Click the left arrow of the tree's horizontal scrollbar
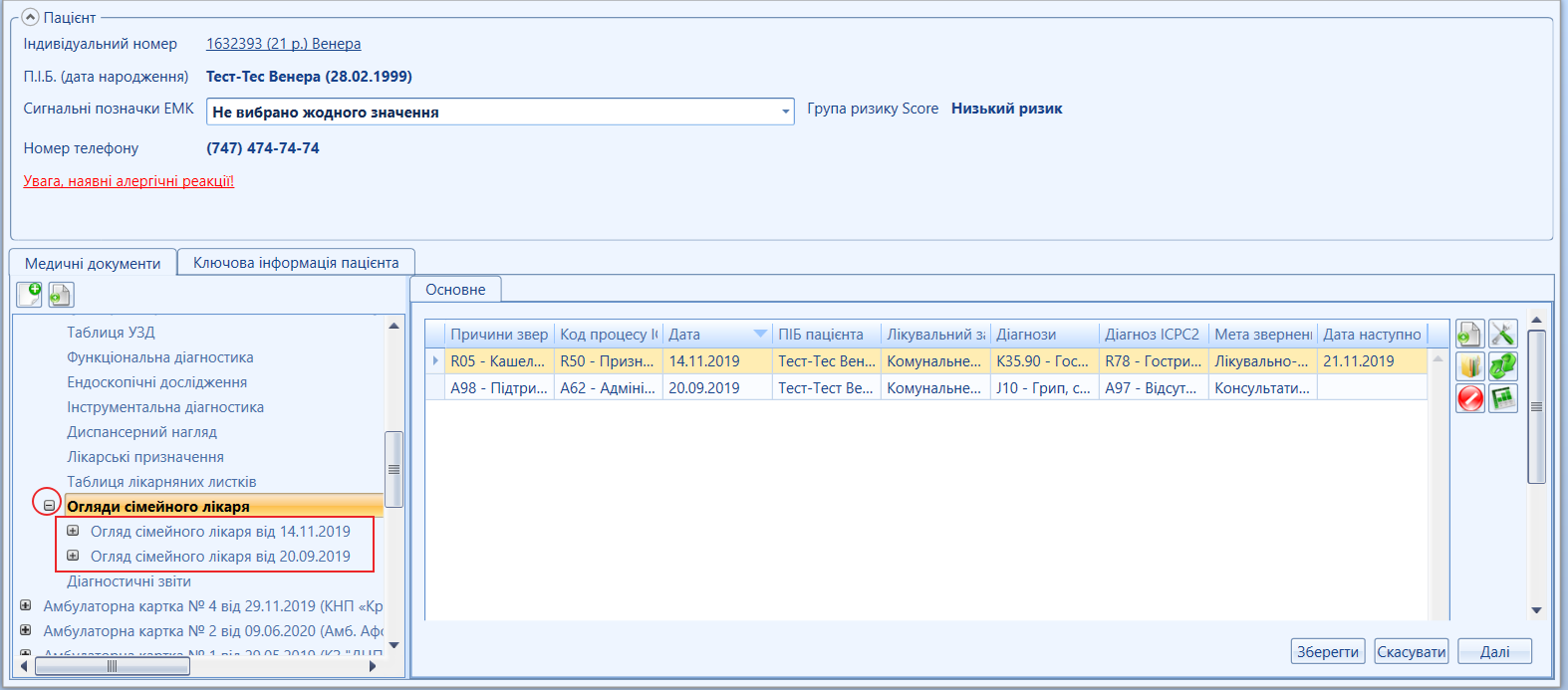 [26, 666]
